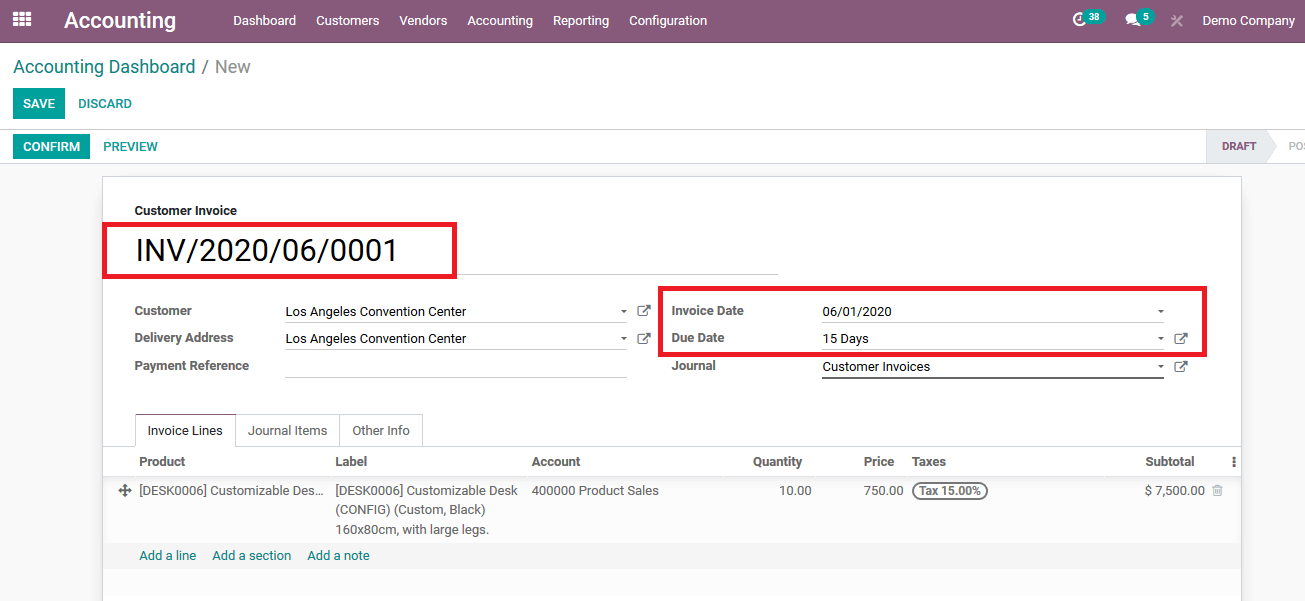Click the invoice number INV/2020/06/0001

pos(267,251)
